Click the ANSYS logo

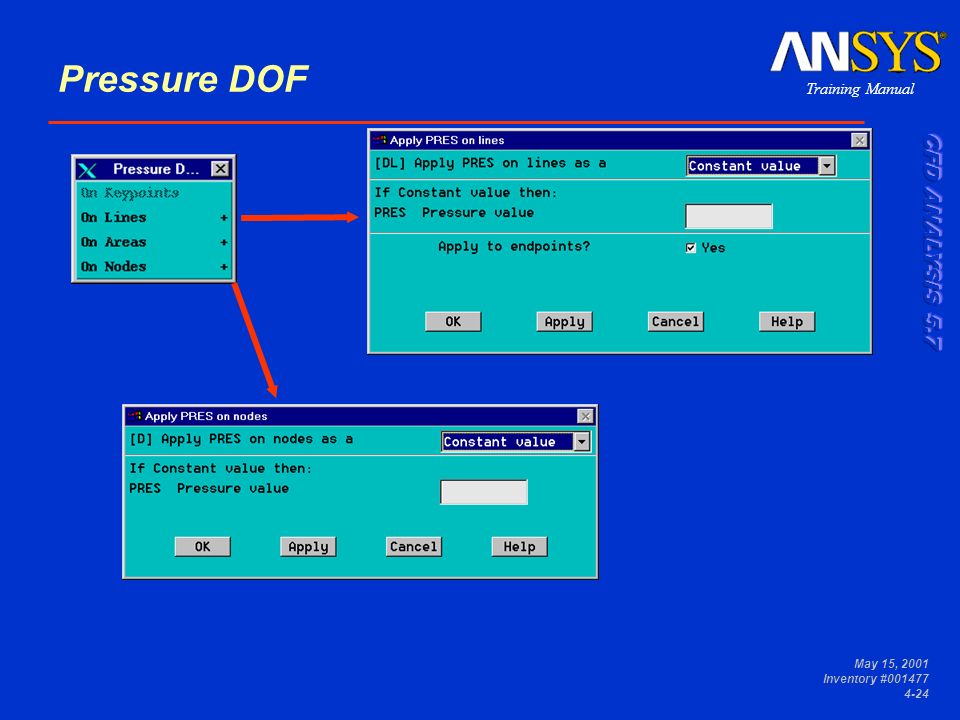(x=858, y=53)
